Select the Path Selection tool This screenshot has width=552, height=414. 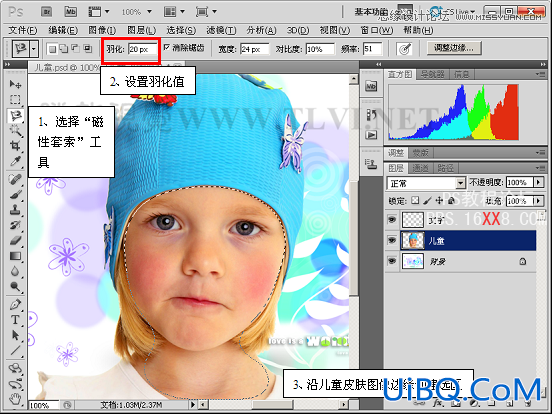[x=15, y=335]
